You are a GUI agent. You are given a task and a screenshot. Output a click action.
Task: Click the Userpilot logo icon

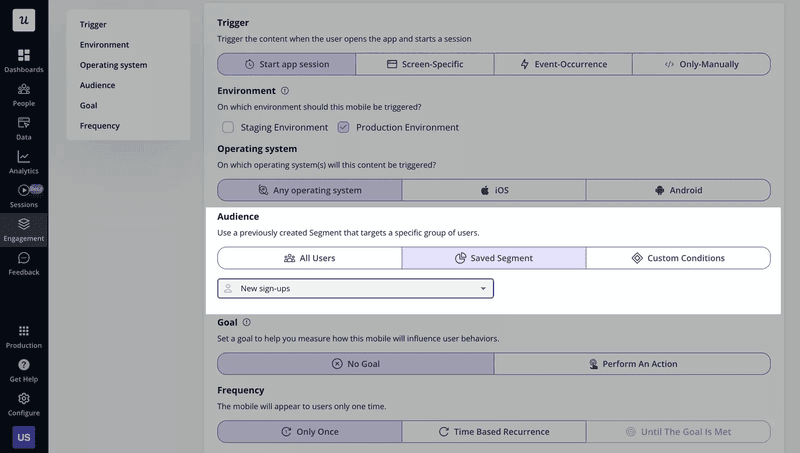point(24,19)
